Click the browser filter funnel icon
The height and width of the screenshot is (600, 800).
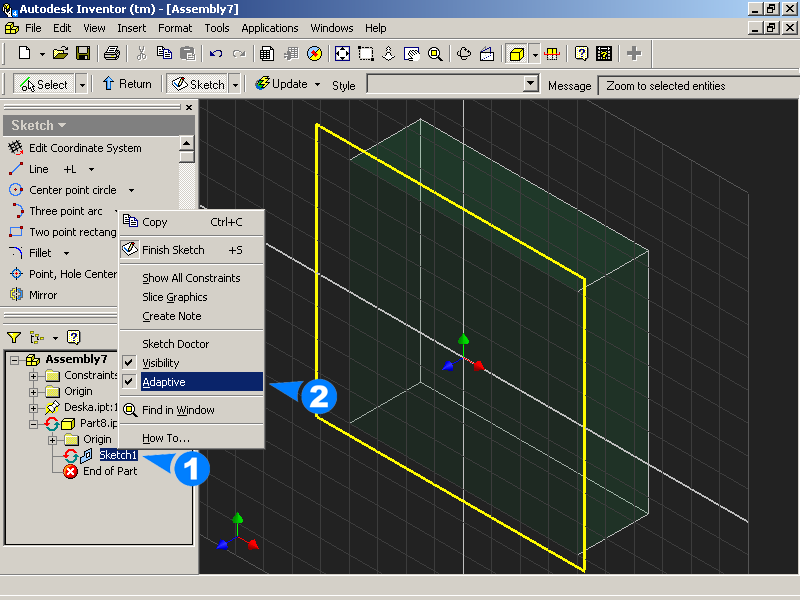(x=14, y=337)
